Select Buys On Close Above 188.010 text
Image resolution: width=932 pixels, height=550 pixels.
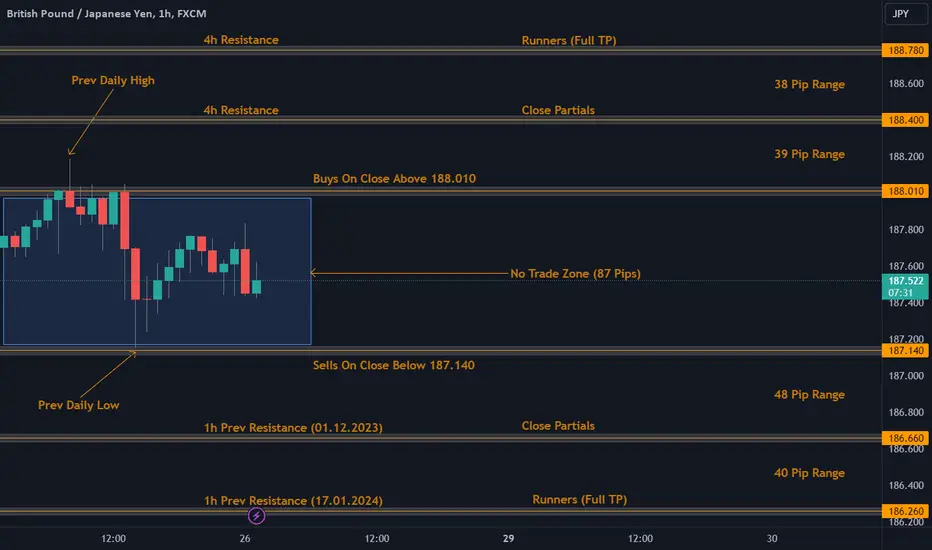(394, 178)
